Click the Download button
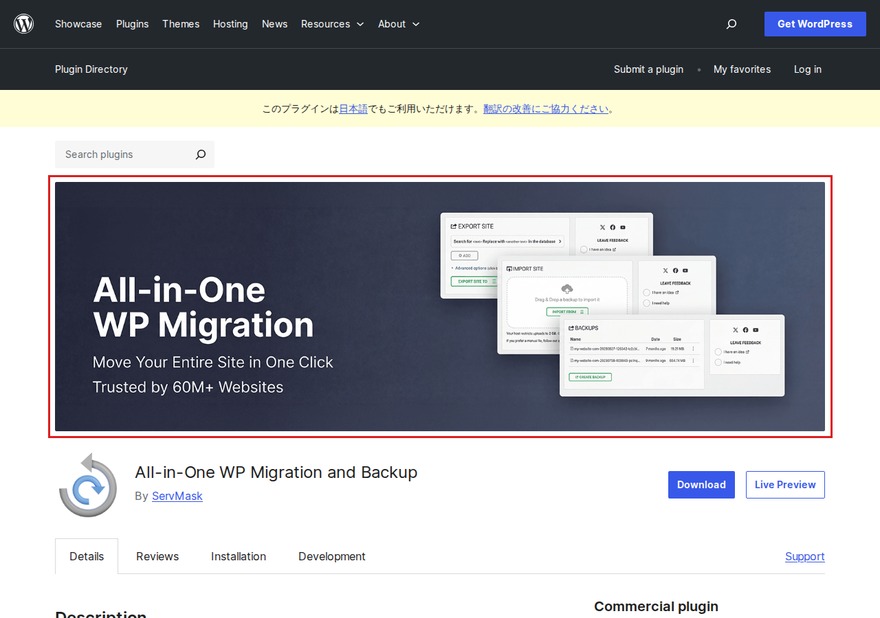 (701, 485)
